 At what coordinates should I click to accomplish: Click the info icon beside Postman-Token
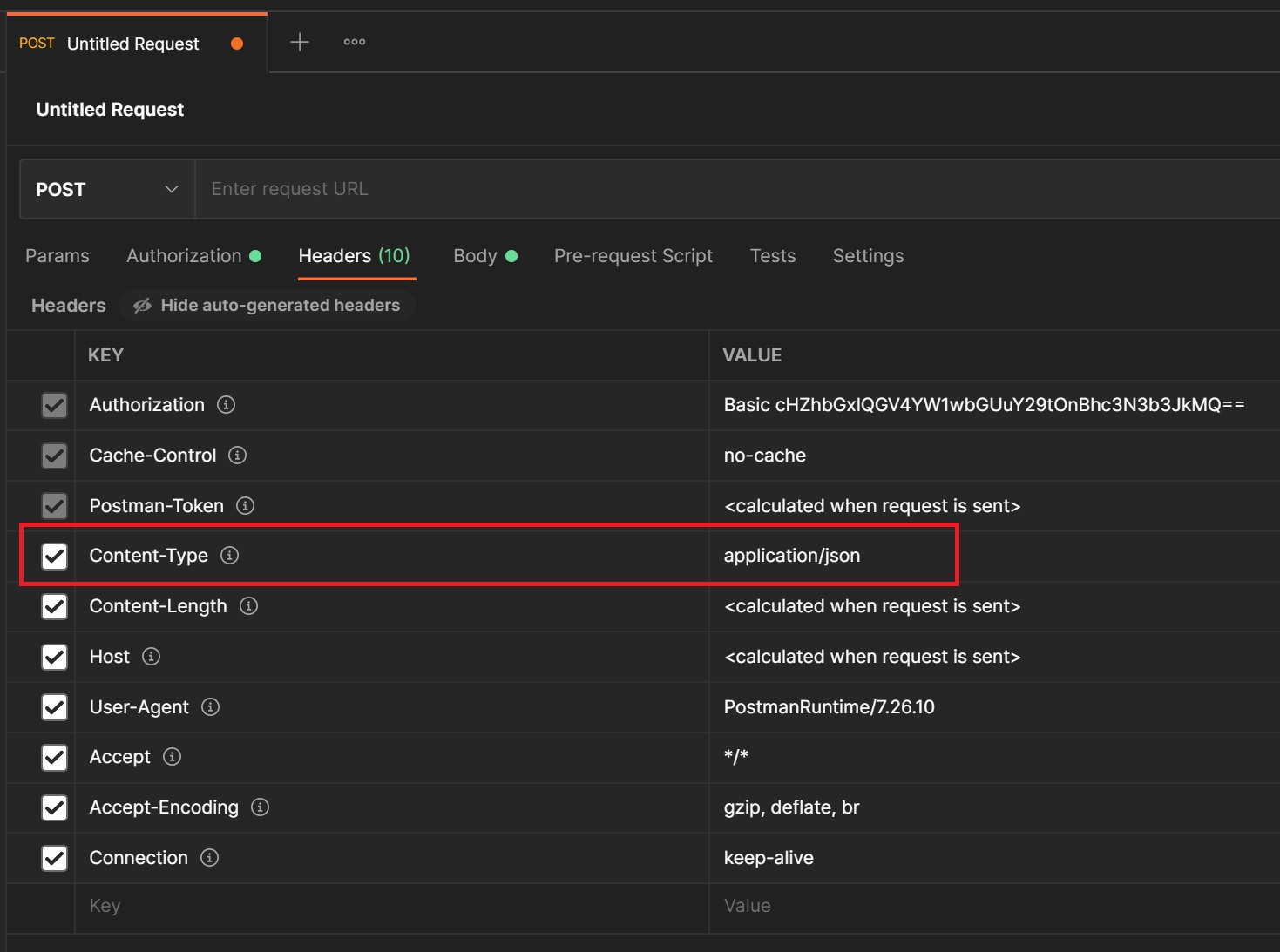[245, 506]
